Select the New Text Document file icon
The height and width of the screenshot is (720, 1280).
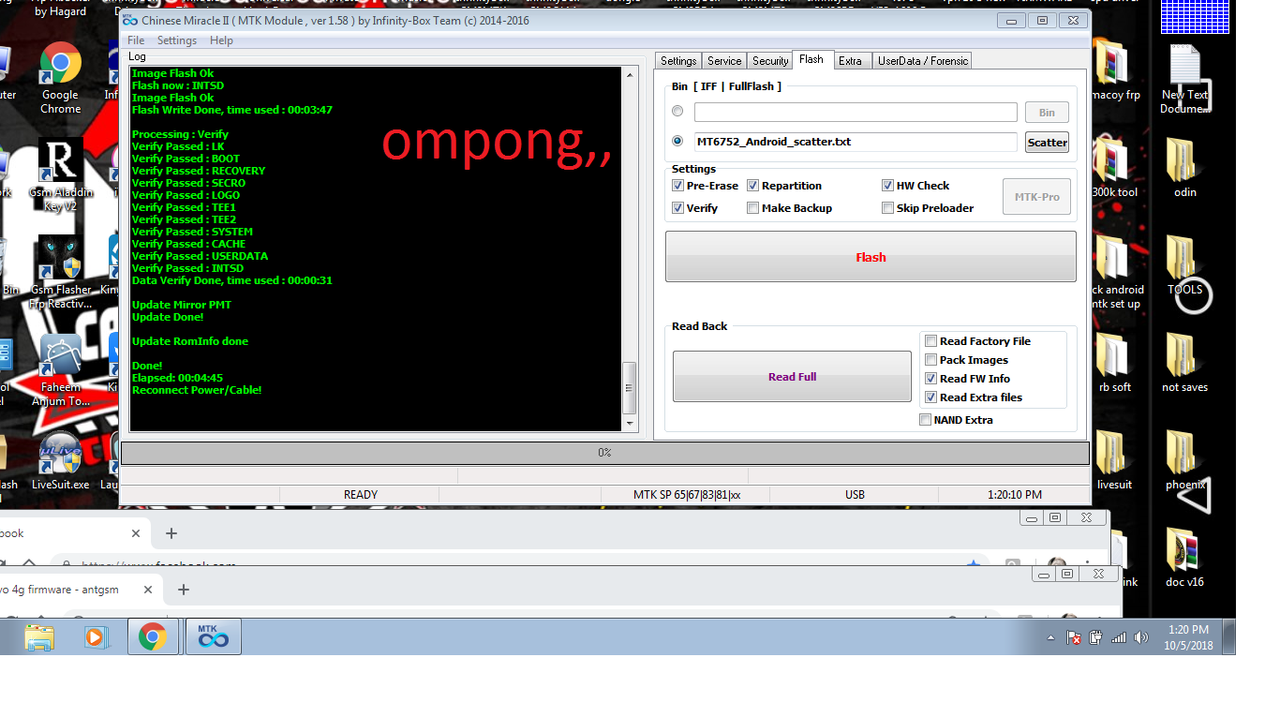1185,80
